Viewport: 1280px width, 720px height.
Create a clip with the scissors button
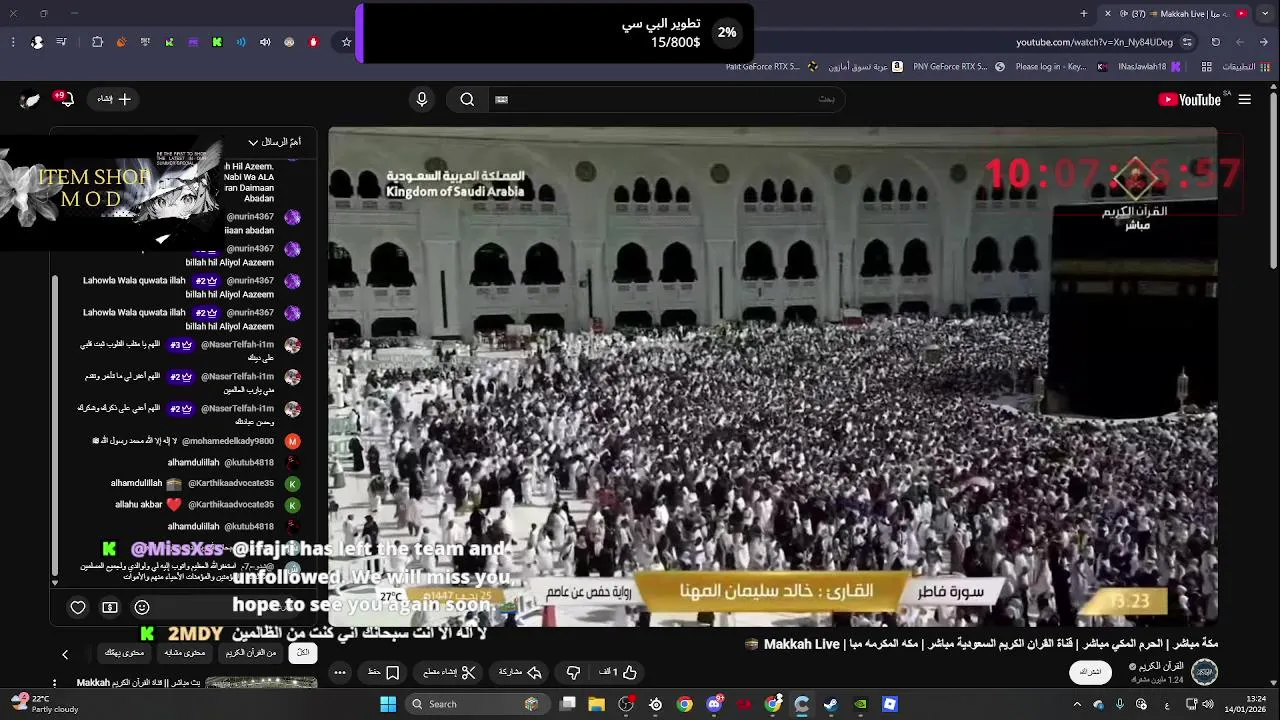(448, 673)
